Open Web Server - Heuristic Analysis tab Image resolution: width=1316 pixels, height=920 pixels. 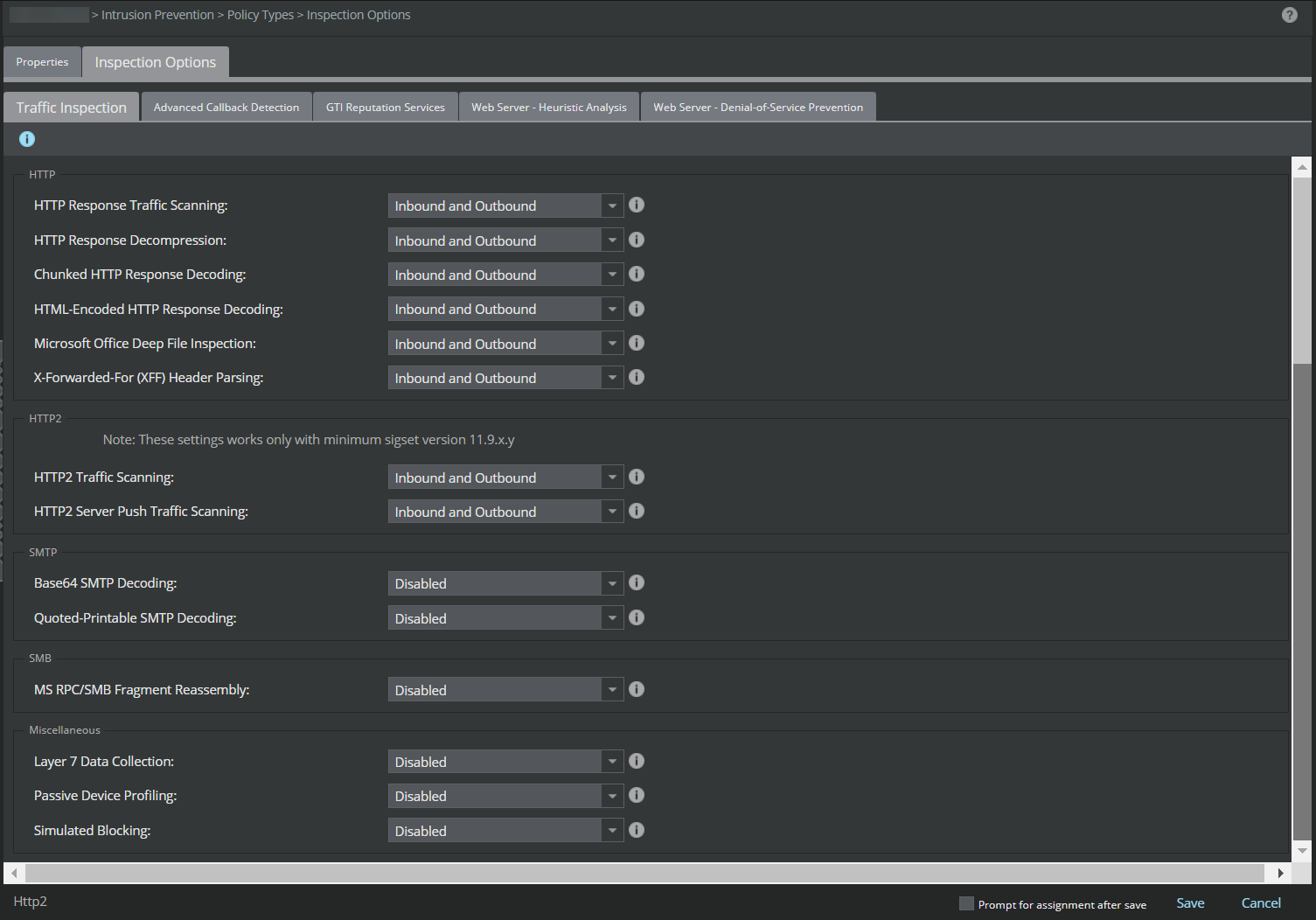tap(549, 107)
